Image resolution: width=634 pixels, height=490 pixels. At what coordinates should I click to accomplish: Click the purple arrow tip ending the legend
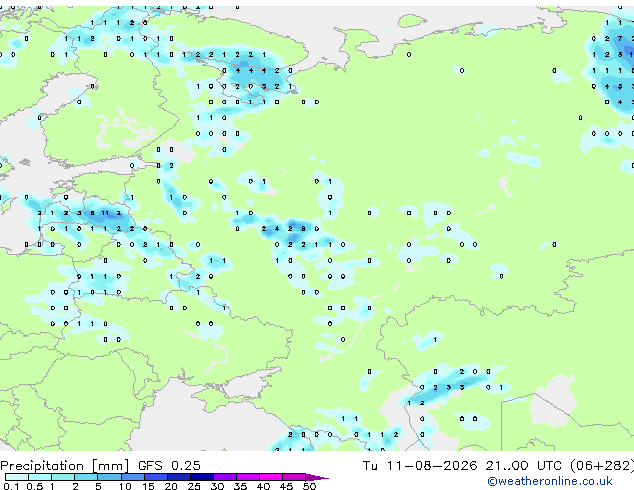[317, 478]
